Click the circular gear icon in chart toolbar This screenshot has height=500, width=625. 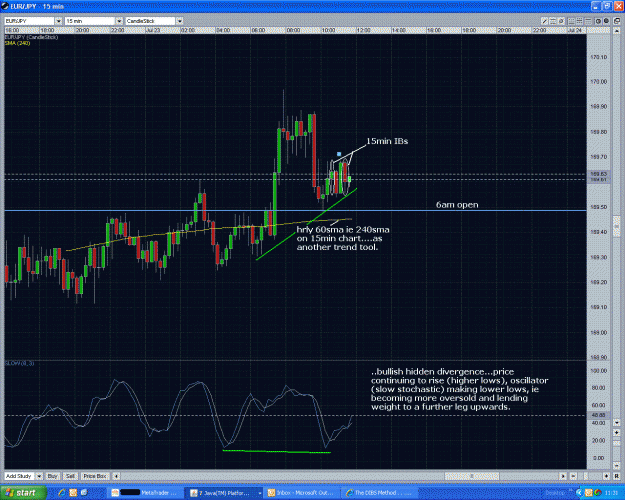point(561,21)
